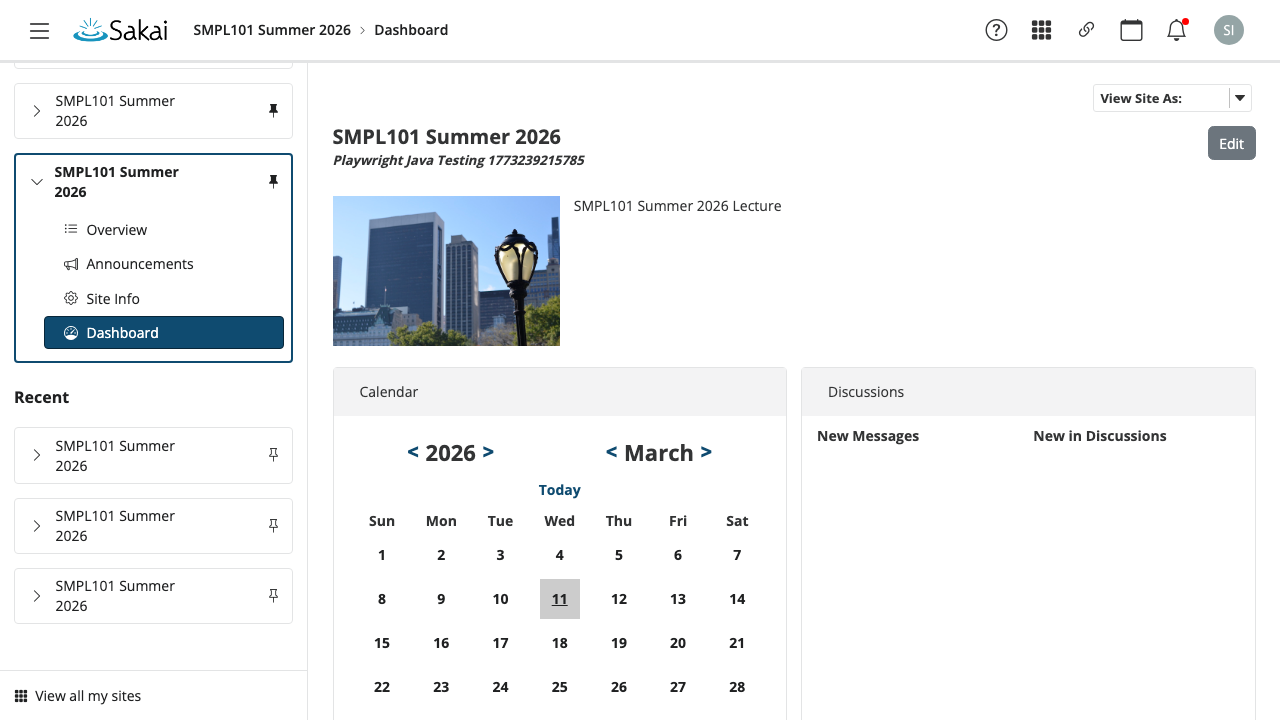This screenshot has width=1280, height=721.
Task: Go to next month after March
Action: coord(706,452)
